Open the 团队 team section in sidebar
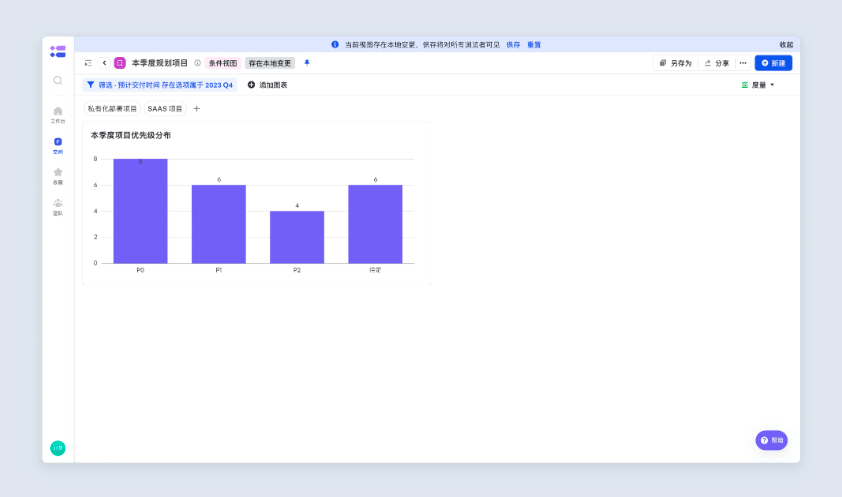 (57, 207)
